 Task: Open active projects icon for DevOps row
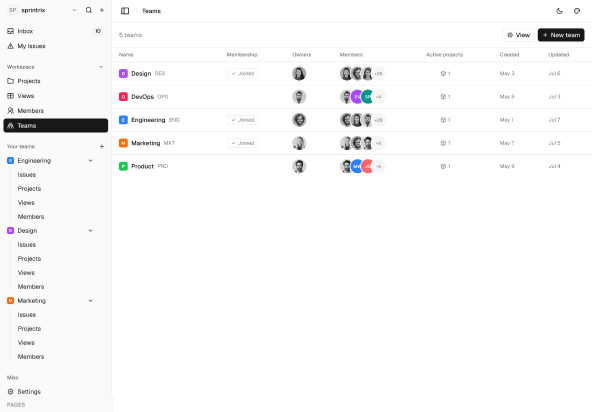[x=443, y=97]
